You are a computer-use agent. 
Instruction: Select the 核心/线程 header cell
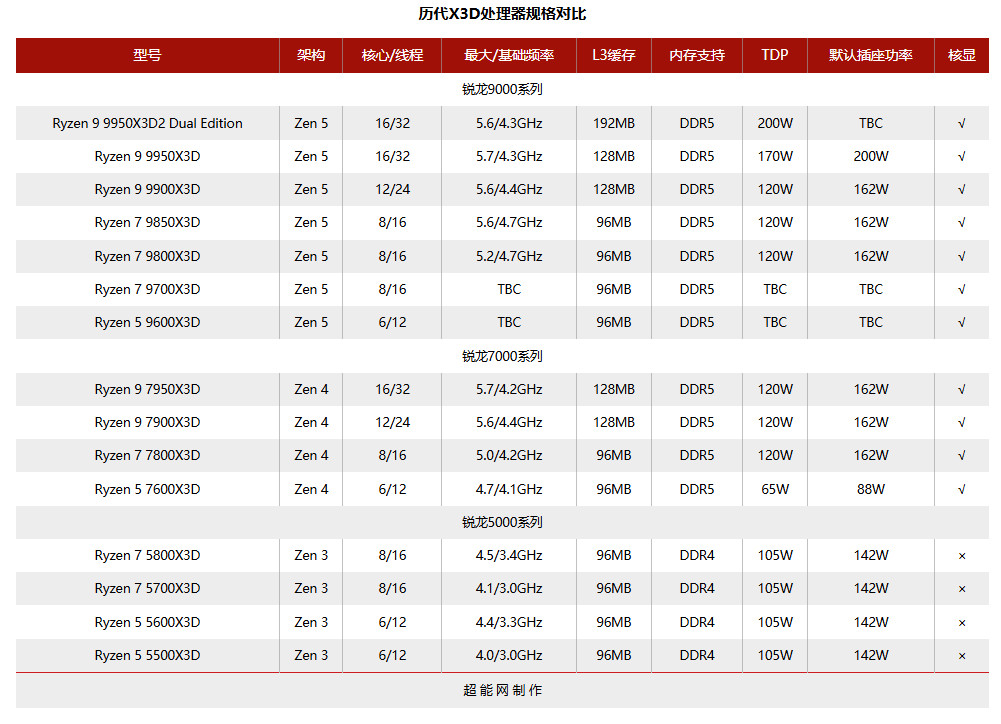coord(392,56)
